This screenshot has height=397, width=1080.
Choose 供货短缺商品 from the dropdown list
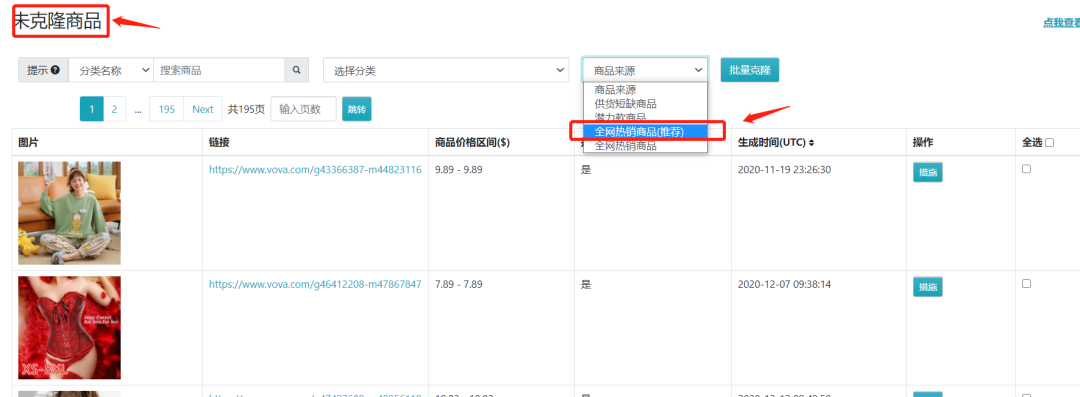point(645,104)
